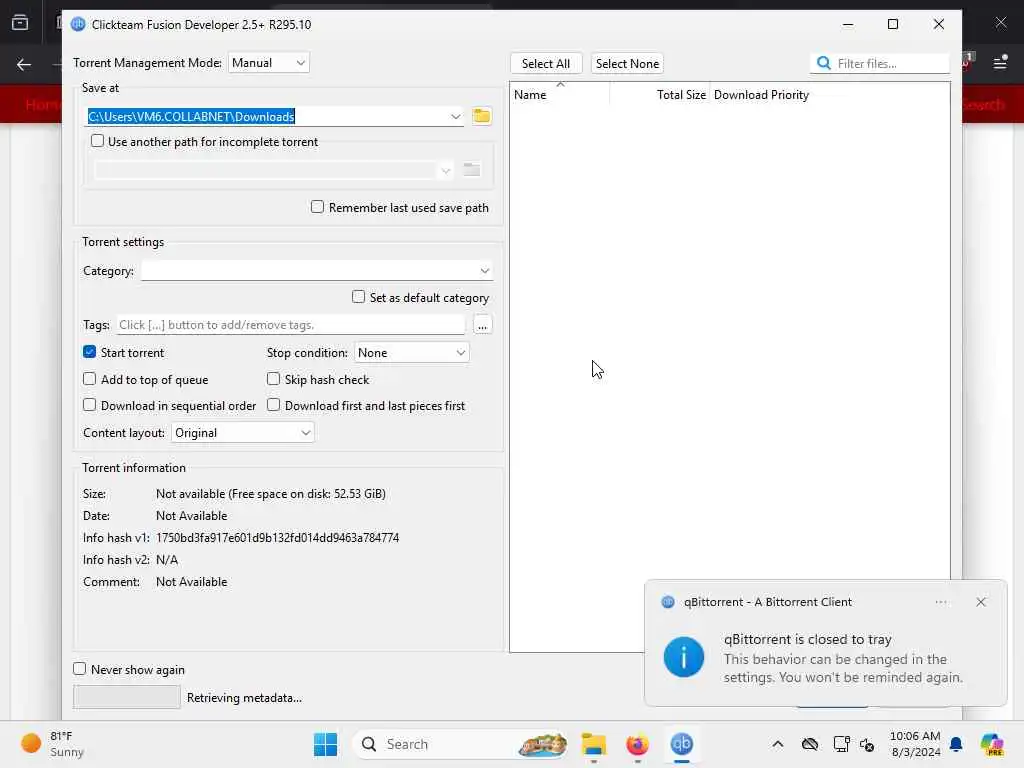Click the Filter files magnifier icon
Image resolution: width=1024 pixels, height=768 pixels.
(x=824, y=63)
